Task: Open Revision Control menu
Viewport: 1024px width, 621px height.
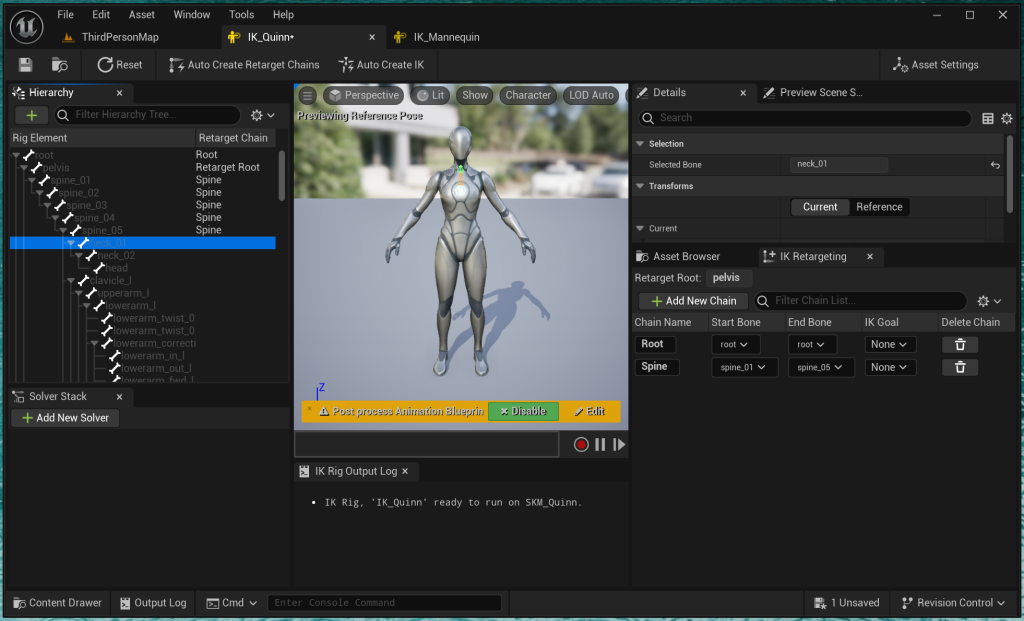Action: [x=953, y=603]
